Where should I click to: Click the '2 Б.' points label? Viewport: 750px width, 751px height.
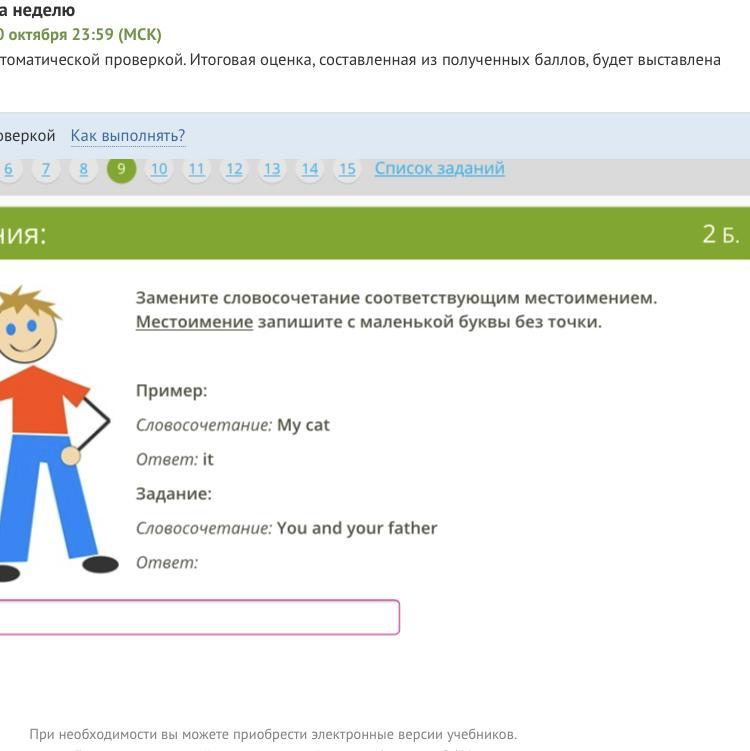[721, 234]
